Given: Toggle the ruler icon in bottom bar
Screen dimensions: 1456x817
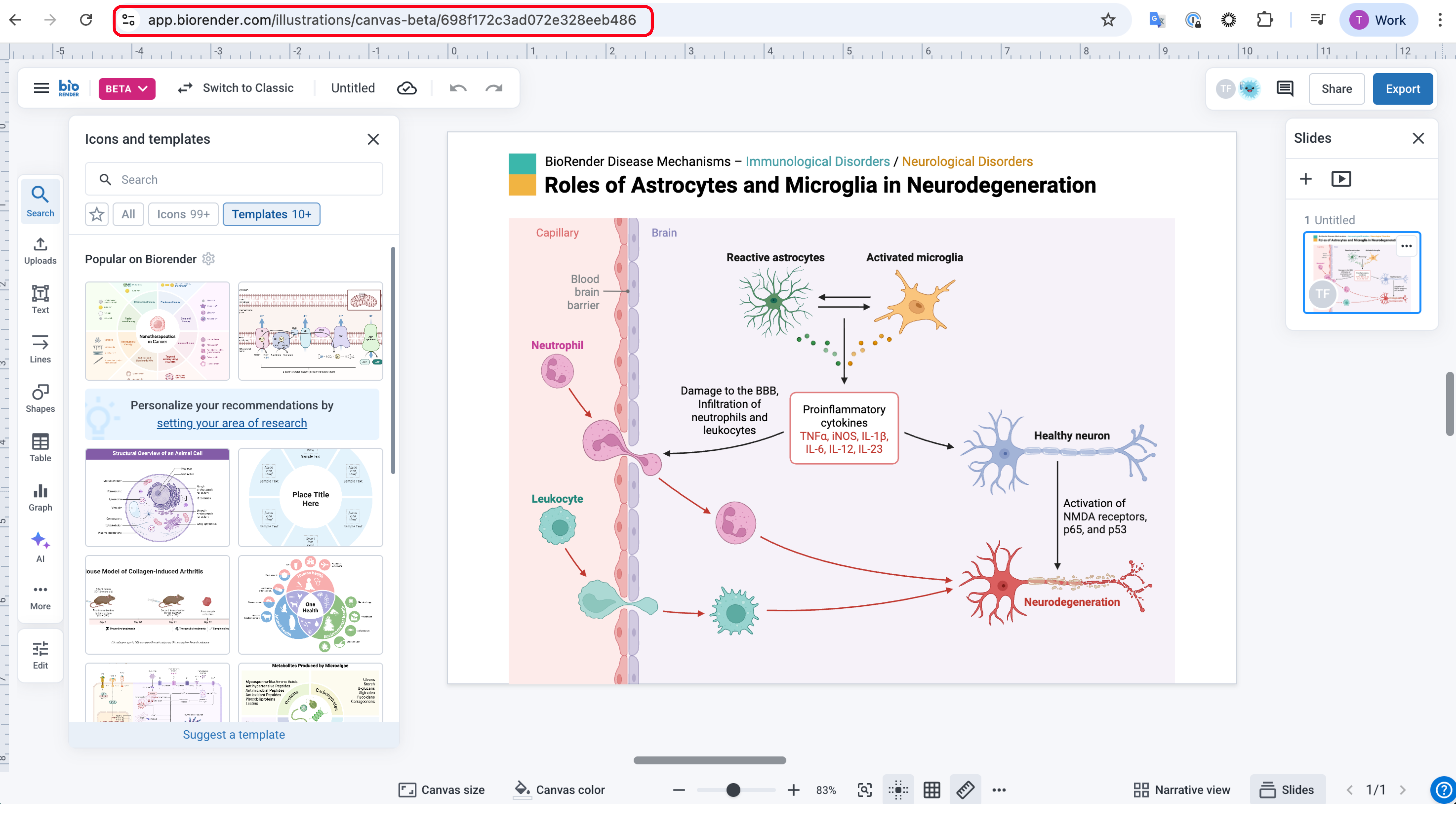Looking at the screenshot, I should (965, 789).
